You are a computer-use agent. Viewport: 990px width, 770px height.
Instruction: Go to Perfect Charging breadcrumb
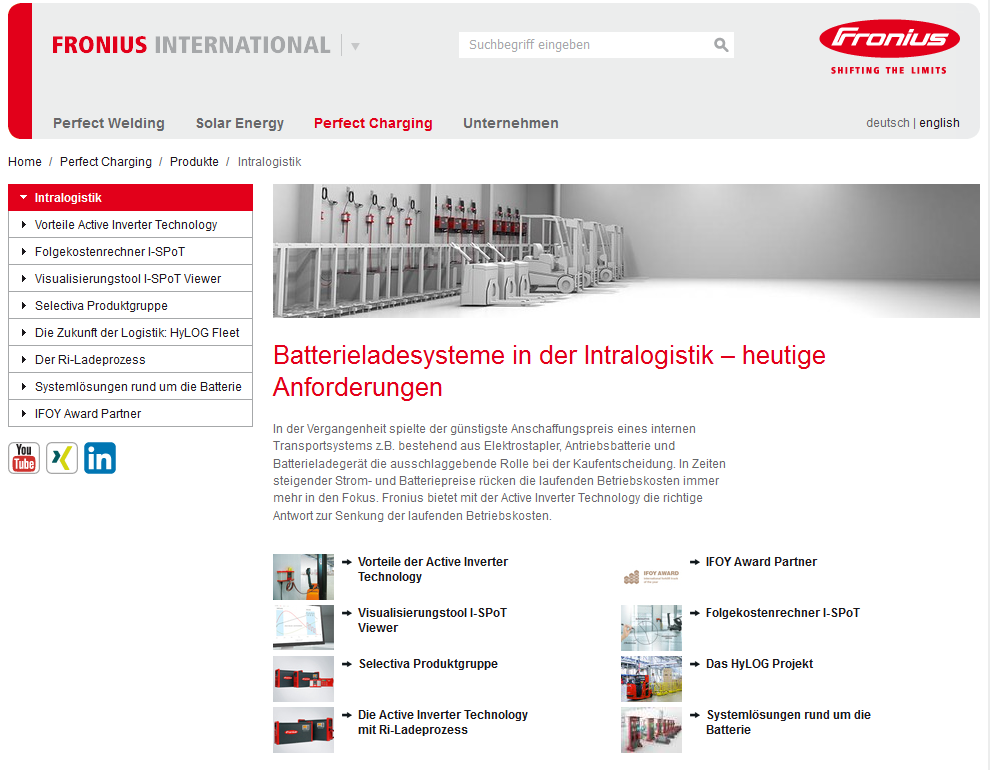(106, 162)
